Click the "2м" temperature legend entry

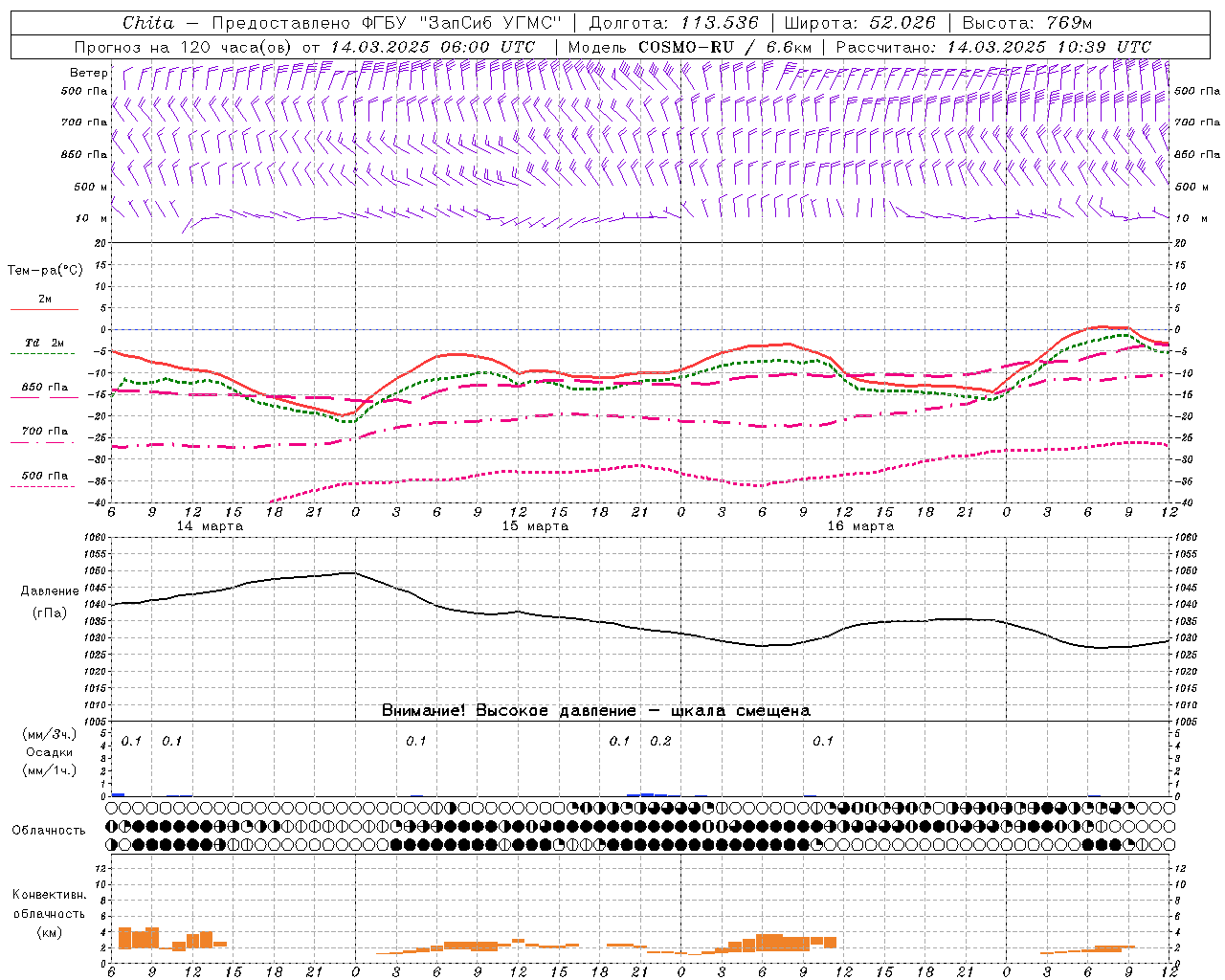[x=45, y=300]
